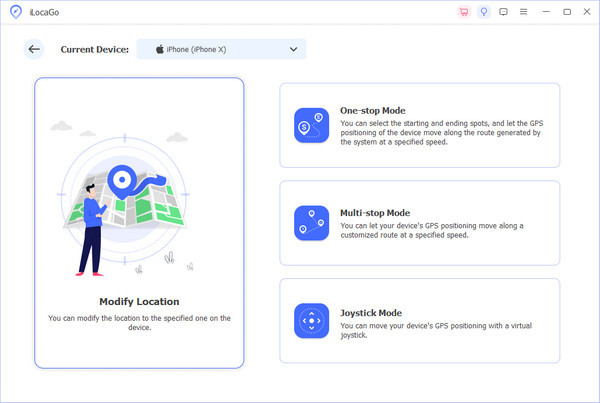This screenshot has width=600, height=403.
Task: Choose Joystick Mode title
Action: coord(372,311)
